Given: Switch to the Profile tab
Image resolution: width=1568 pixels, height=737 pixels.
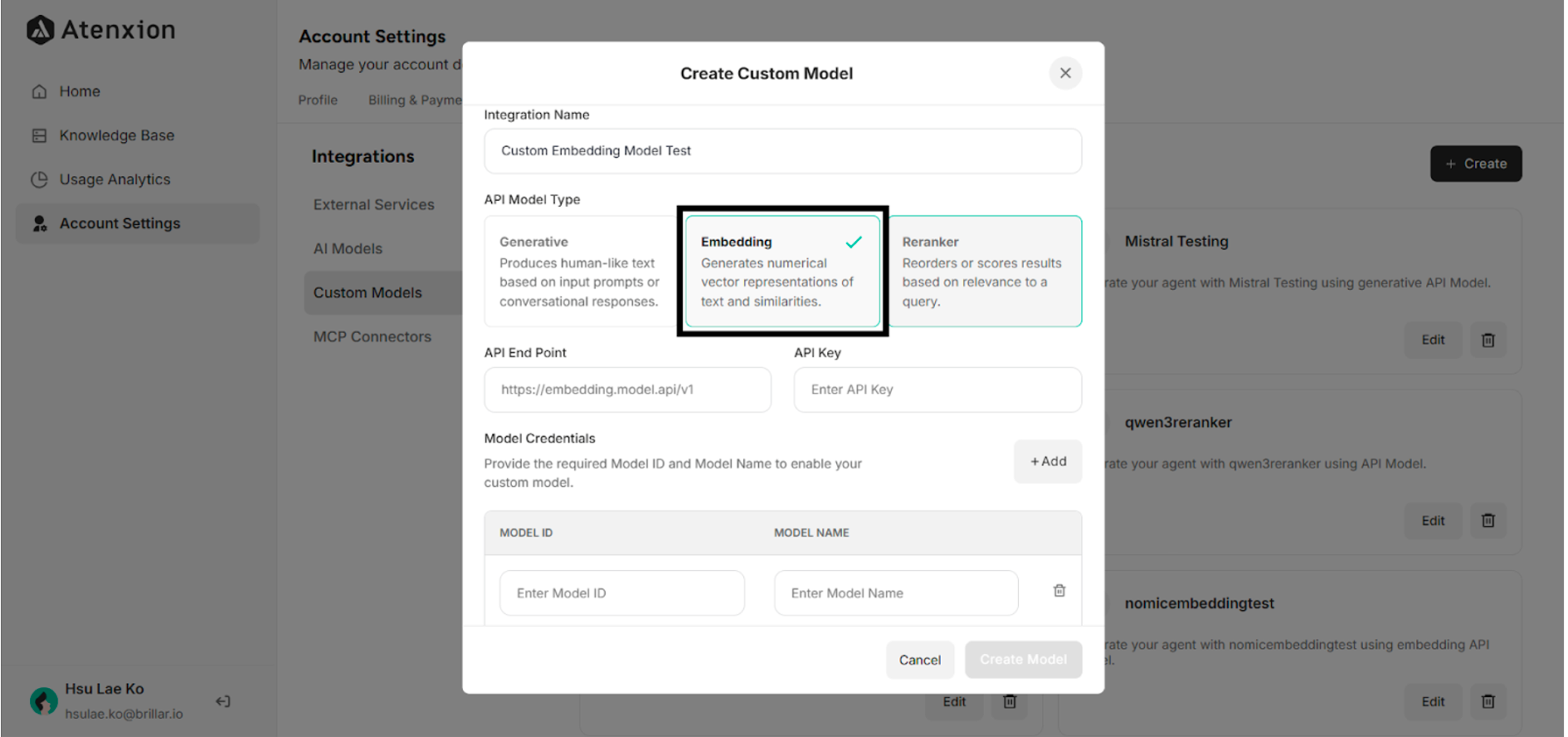Looking at the screenshot, I should (x=318, y=100).
